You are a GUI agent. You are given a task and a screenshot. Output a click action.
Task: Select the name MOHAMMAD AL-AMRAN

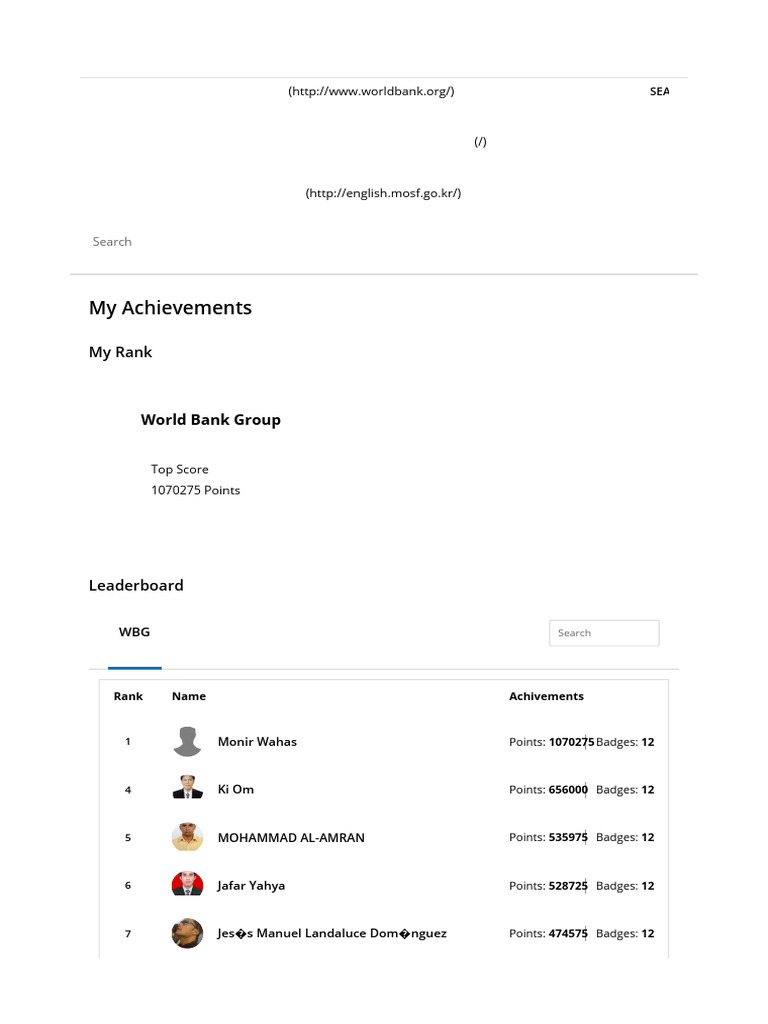(x=291, y=838)
